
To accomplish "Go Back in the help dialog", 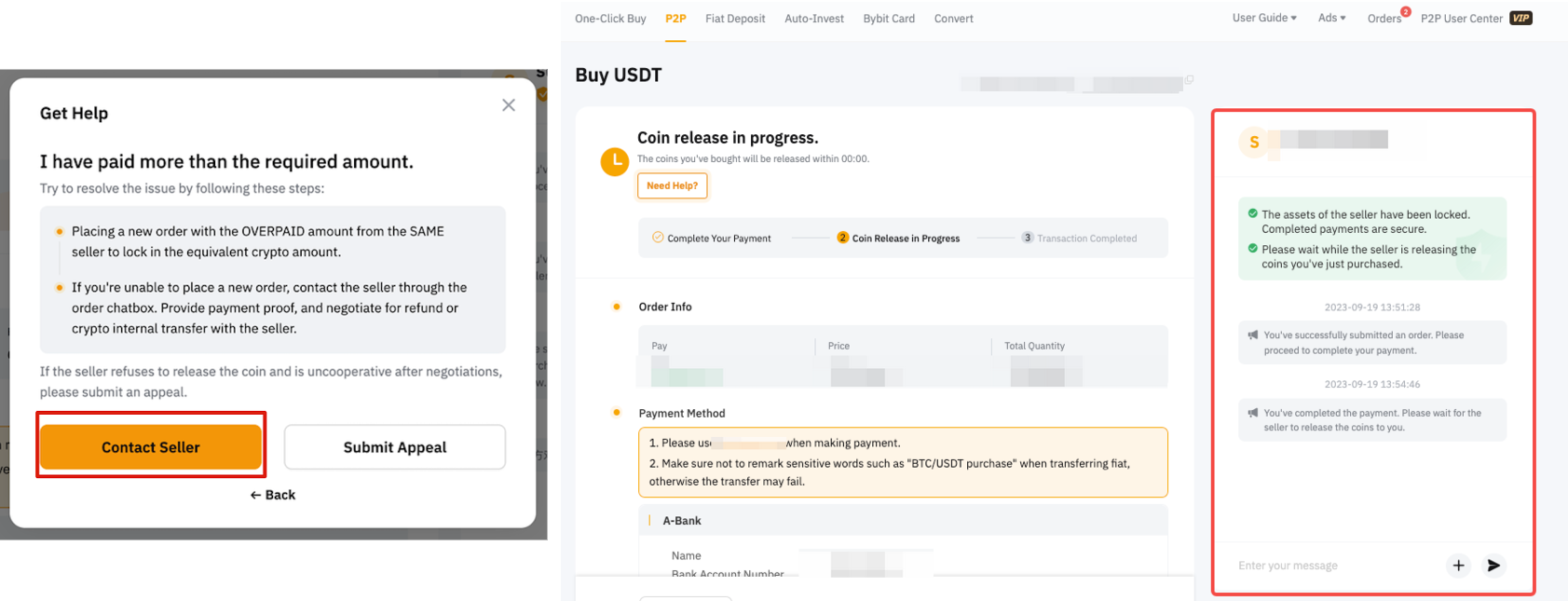I will [x=272, y=495].
